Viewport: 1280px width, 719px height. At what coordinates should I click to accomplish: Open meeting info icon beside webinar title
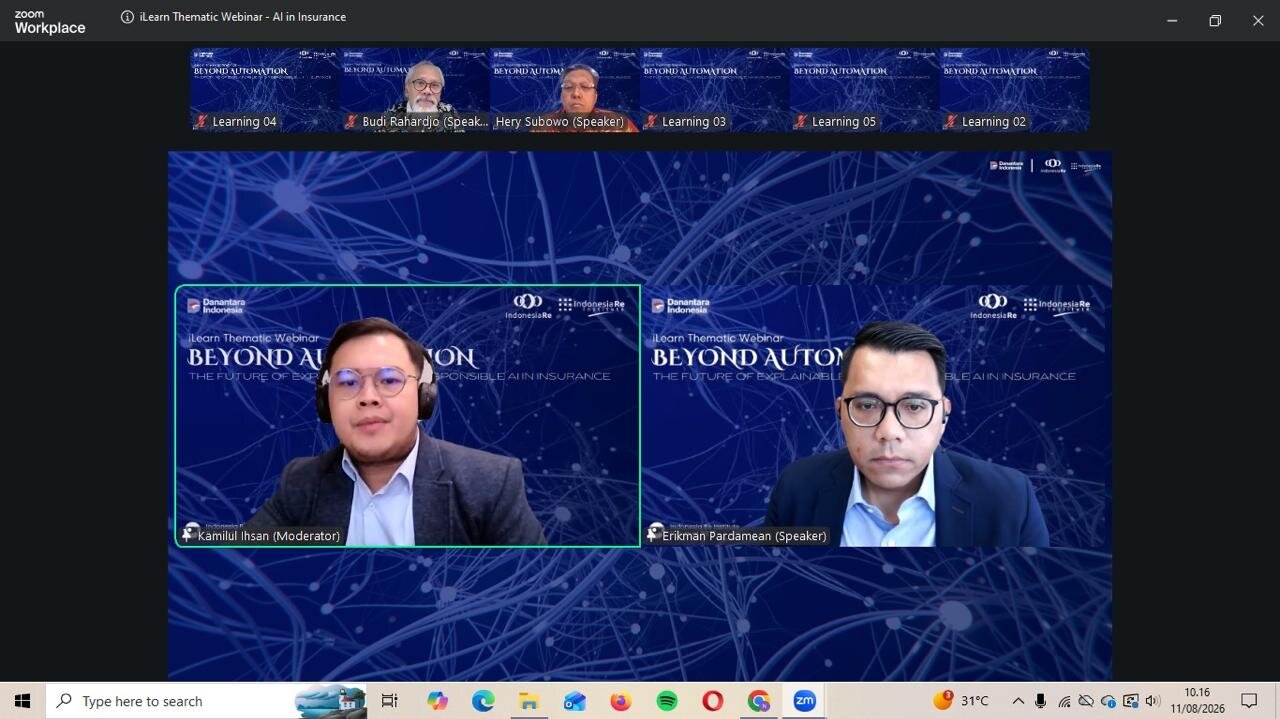click(127, 17)
